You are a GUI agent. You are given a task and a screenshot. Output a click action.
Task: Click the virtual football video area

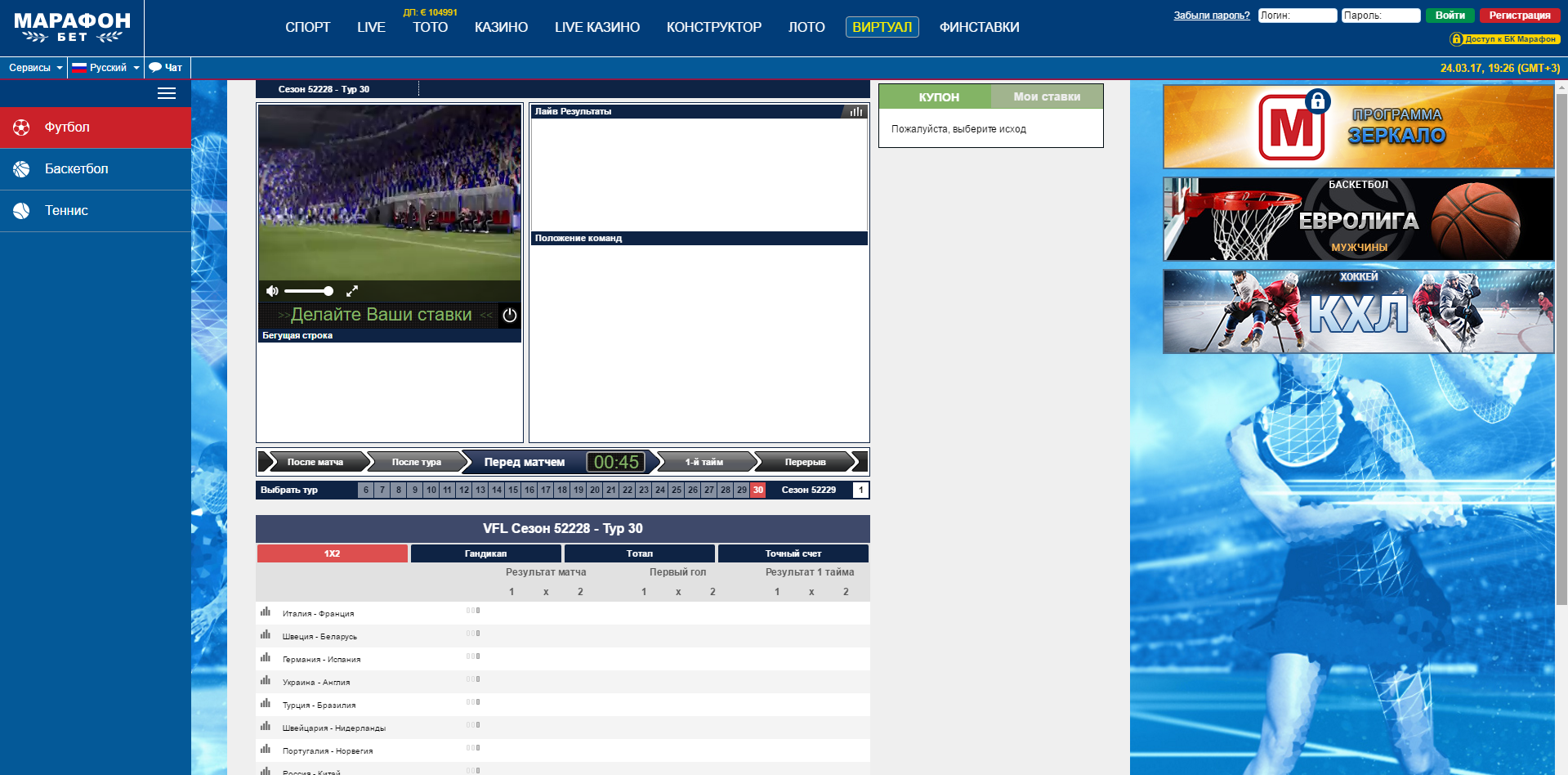[390, 193]
